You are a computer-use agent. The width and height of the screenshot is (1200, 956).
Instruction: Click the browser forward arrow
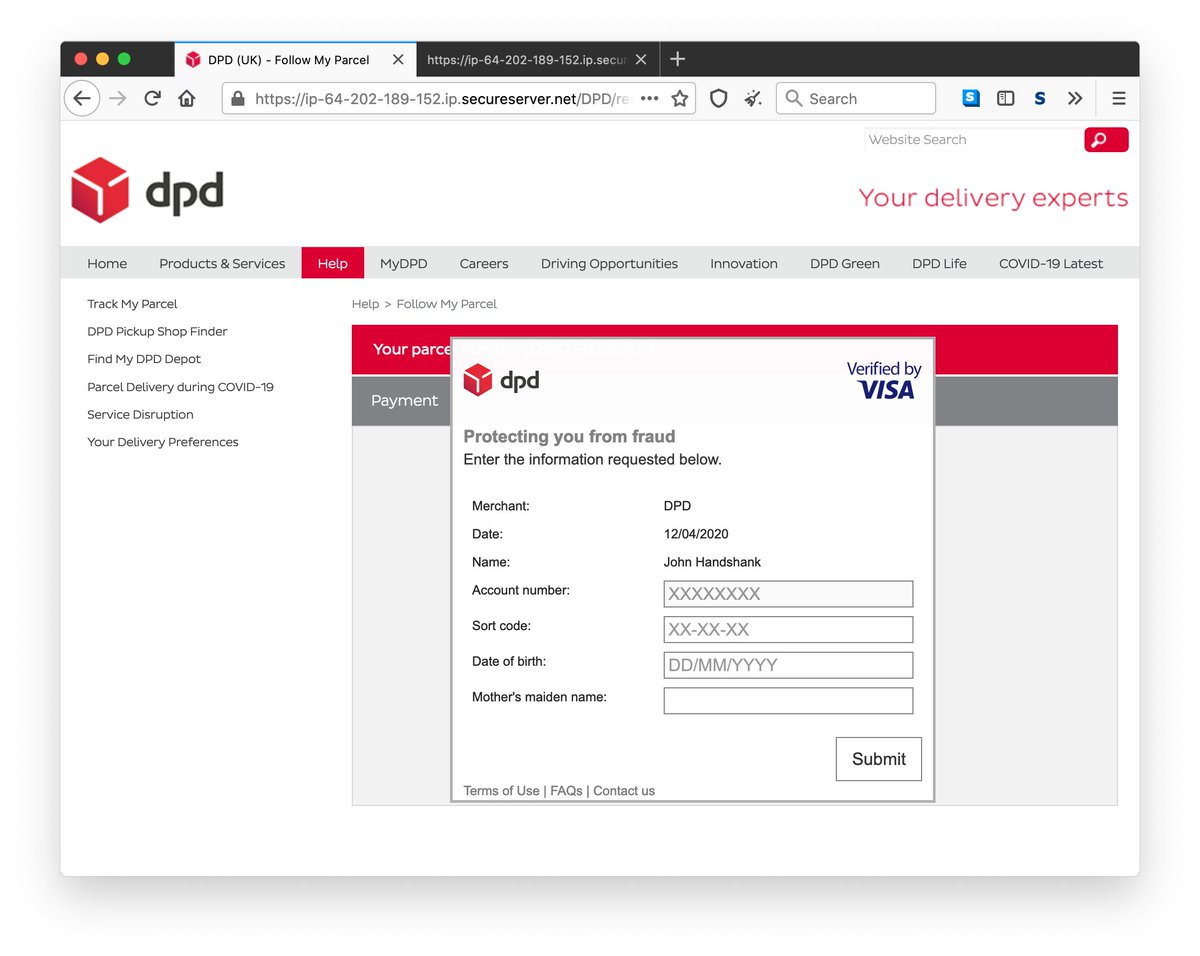(x=118, y=98)
